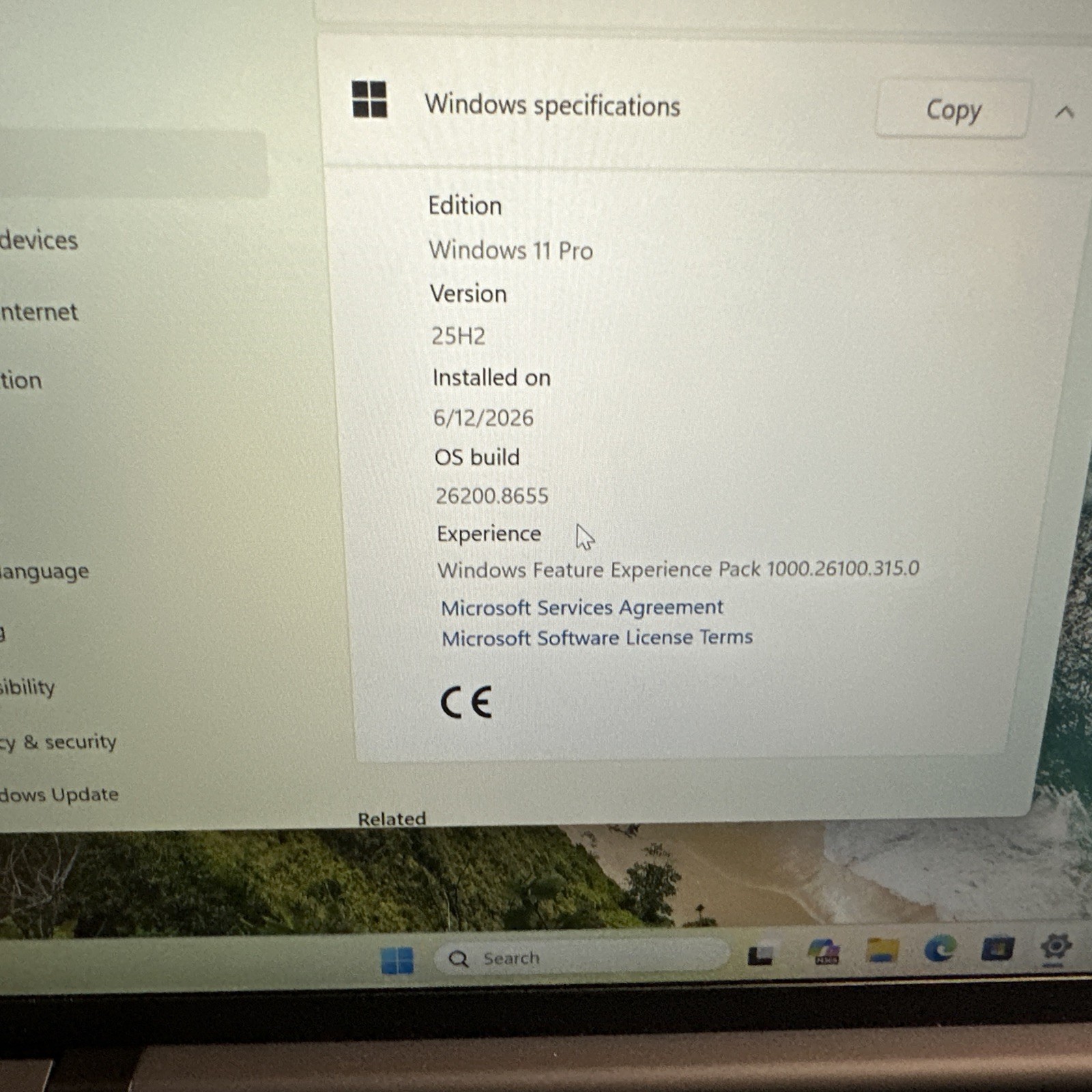Click the Copy button for Windows specifications
The image size is (1092, 1092).
pyautogui.click(x=952, y=109)
